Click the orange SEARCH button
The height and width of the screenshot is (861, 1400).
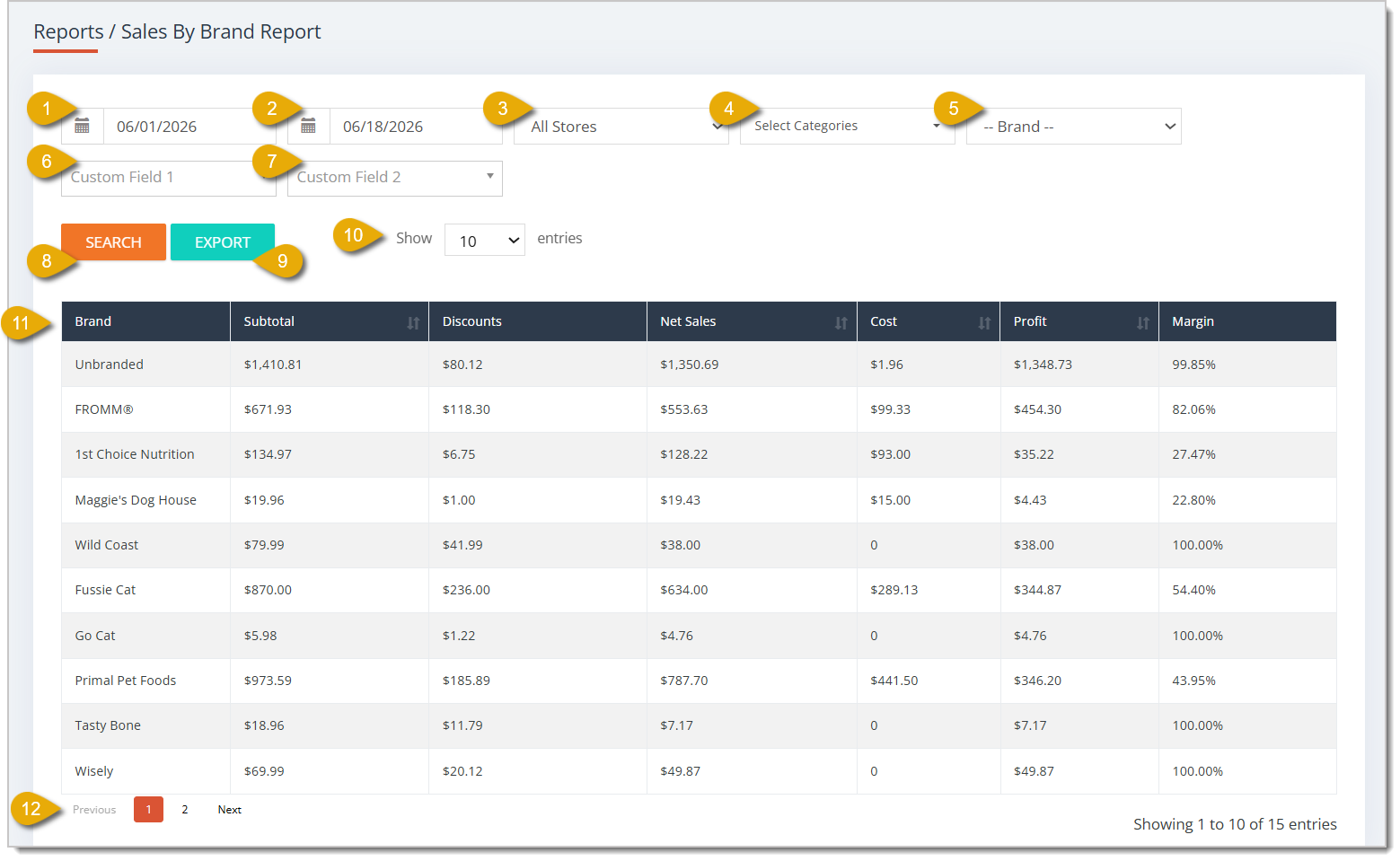[113, 242]
